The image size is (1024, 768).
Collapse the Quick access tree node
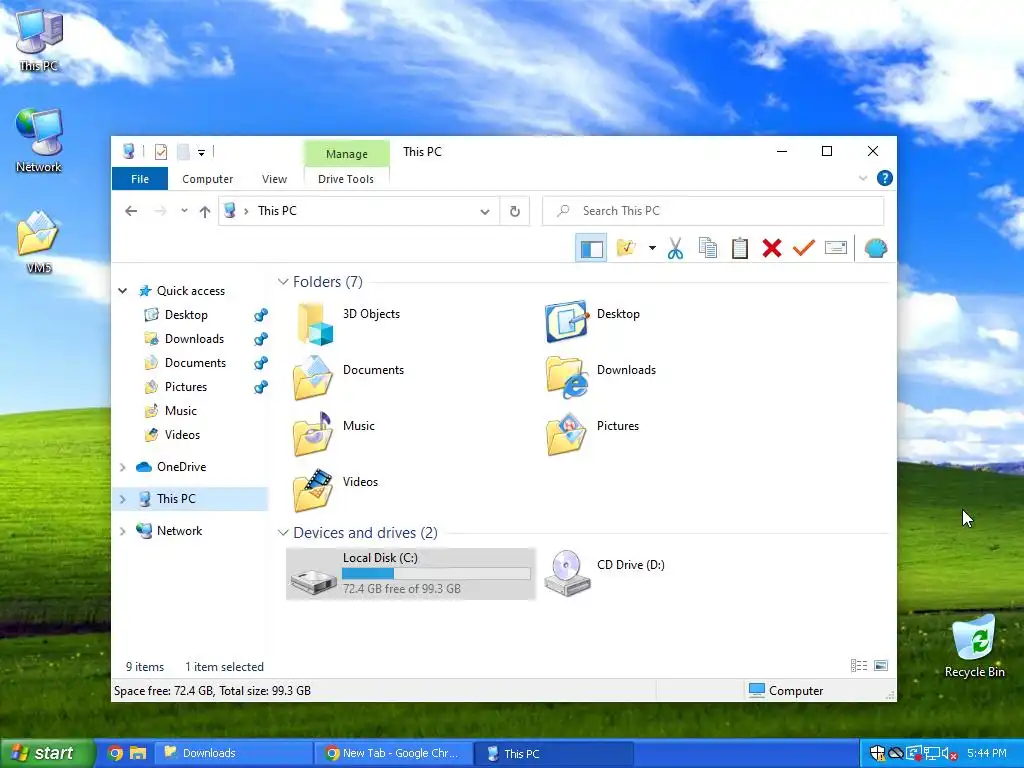pyautogui.click(x=123, y=291)
